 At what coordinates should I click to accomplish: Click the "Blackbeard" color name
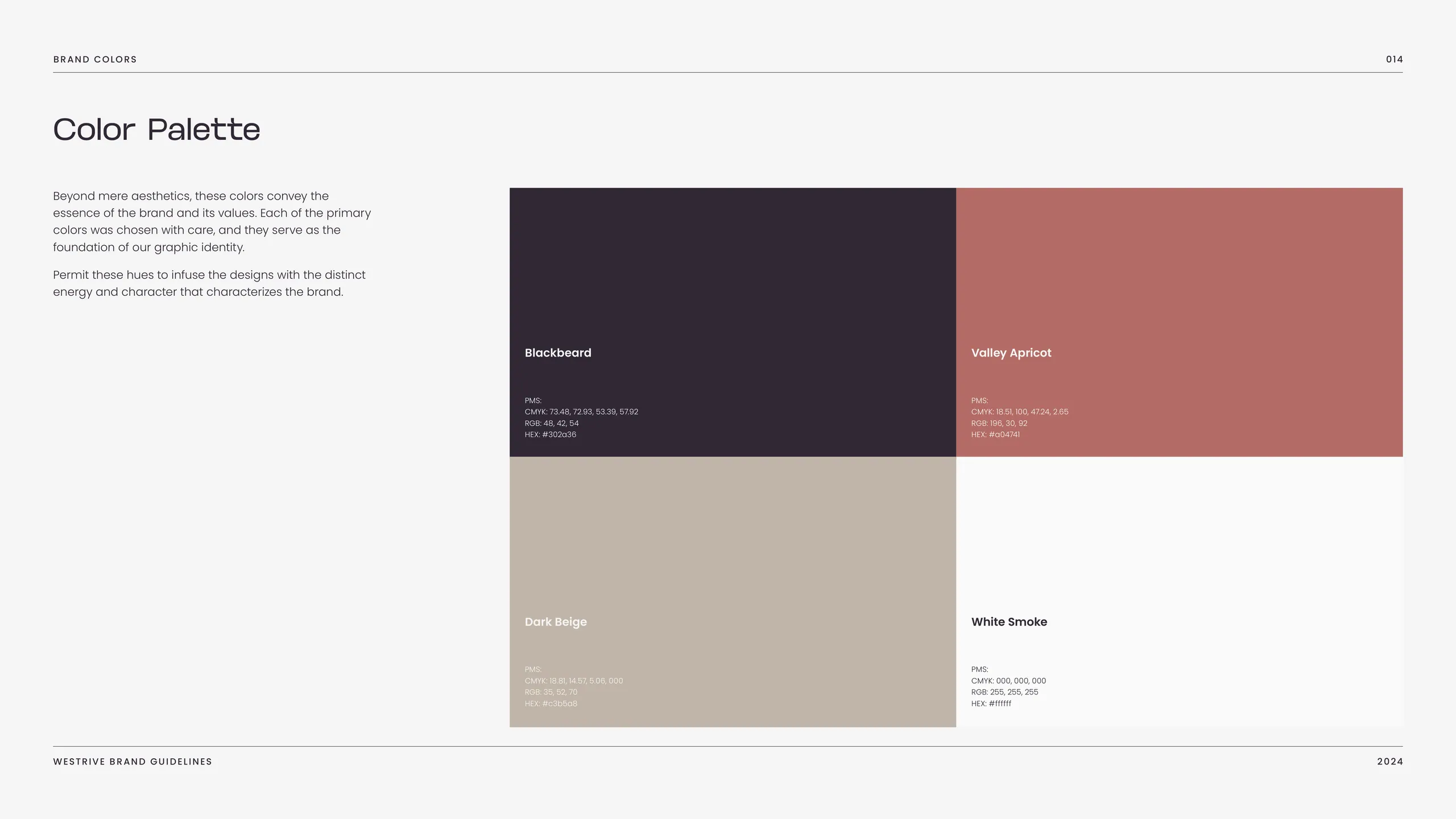click(558, 353)
